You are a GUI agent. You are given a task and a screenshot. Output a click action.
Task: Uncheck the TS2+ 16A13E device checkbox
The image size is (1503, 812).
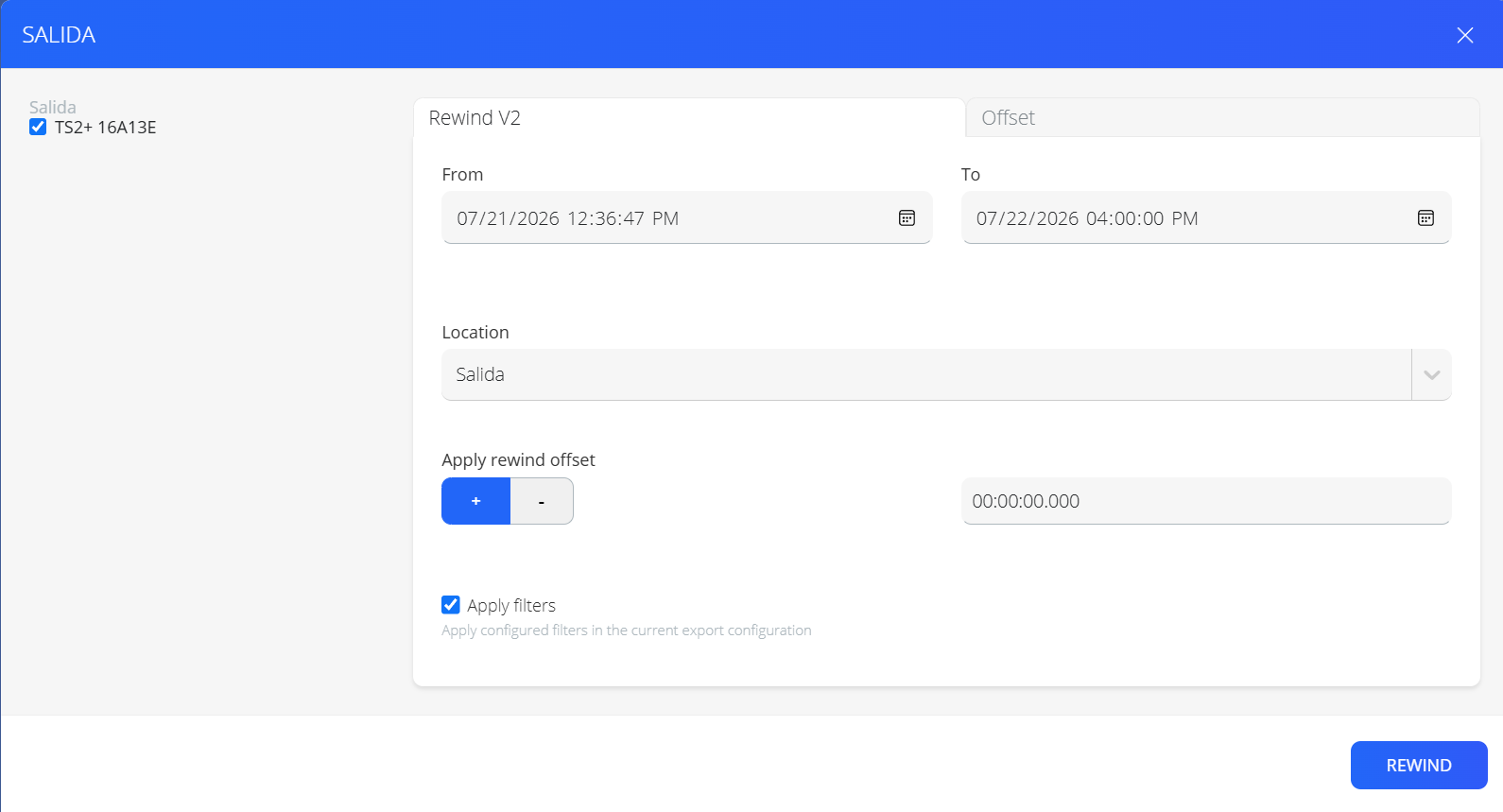(x=38, y=127)
